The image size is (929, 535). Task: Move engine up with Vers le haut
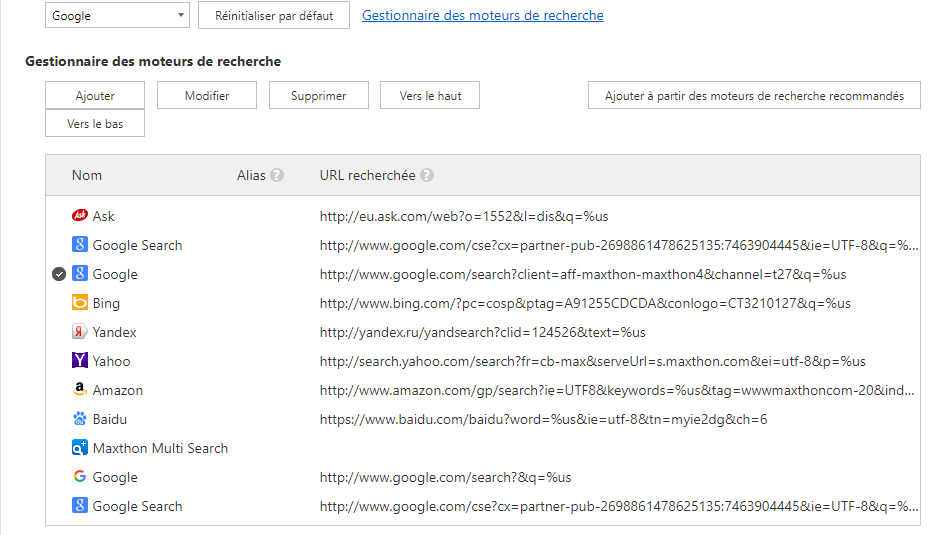[430, 96]
